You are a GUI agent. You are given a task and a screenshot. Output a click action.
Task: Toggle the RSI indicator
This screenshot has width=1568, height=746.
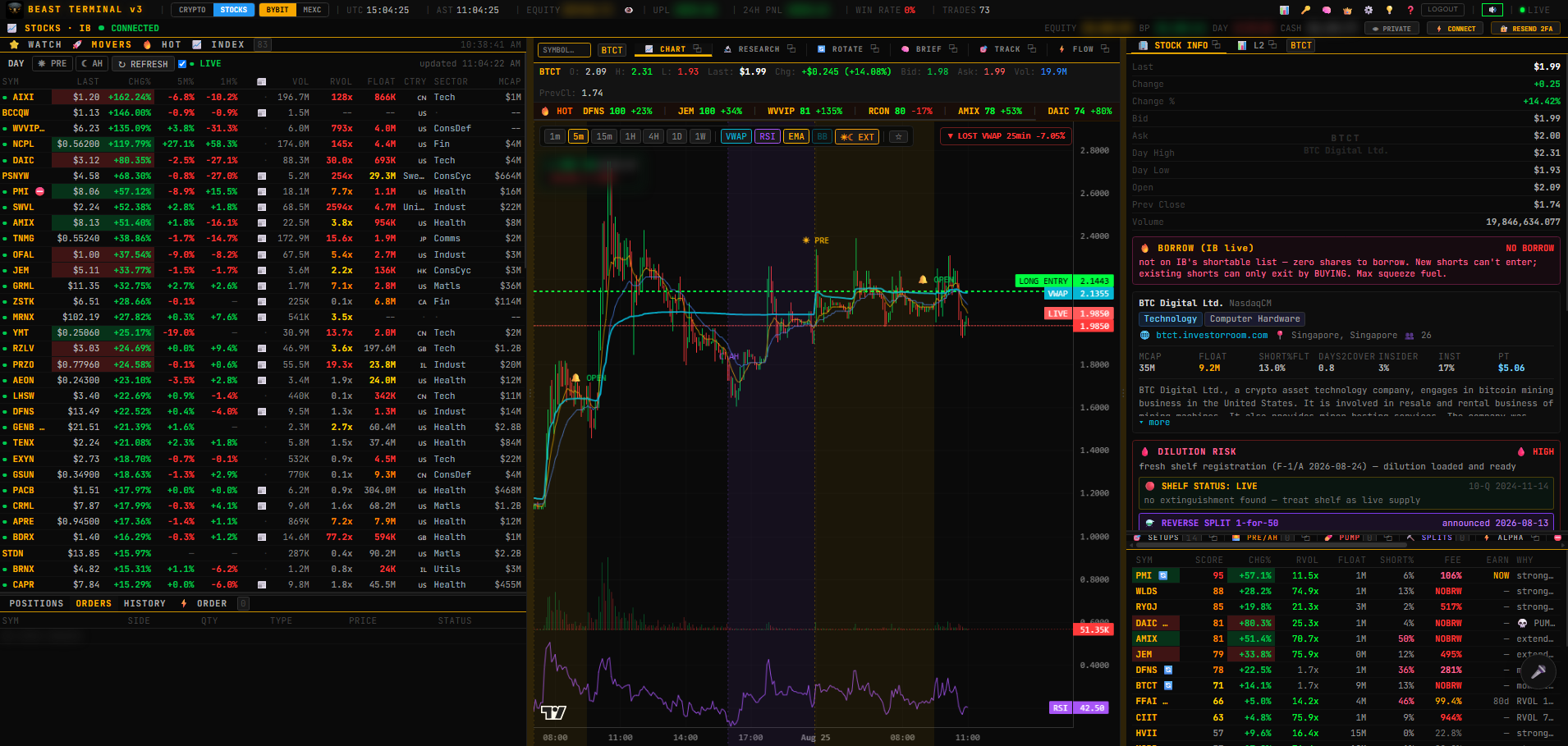tap(767, 136)
